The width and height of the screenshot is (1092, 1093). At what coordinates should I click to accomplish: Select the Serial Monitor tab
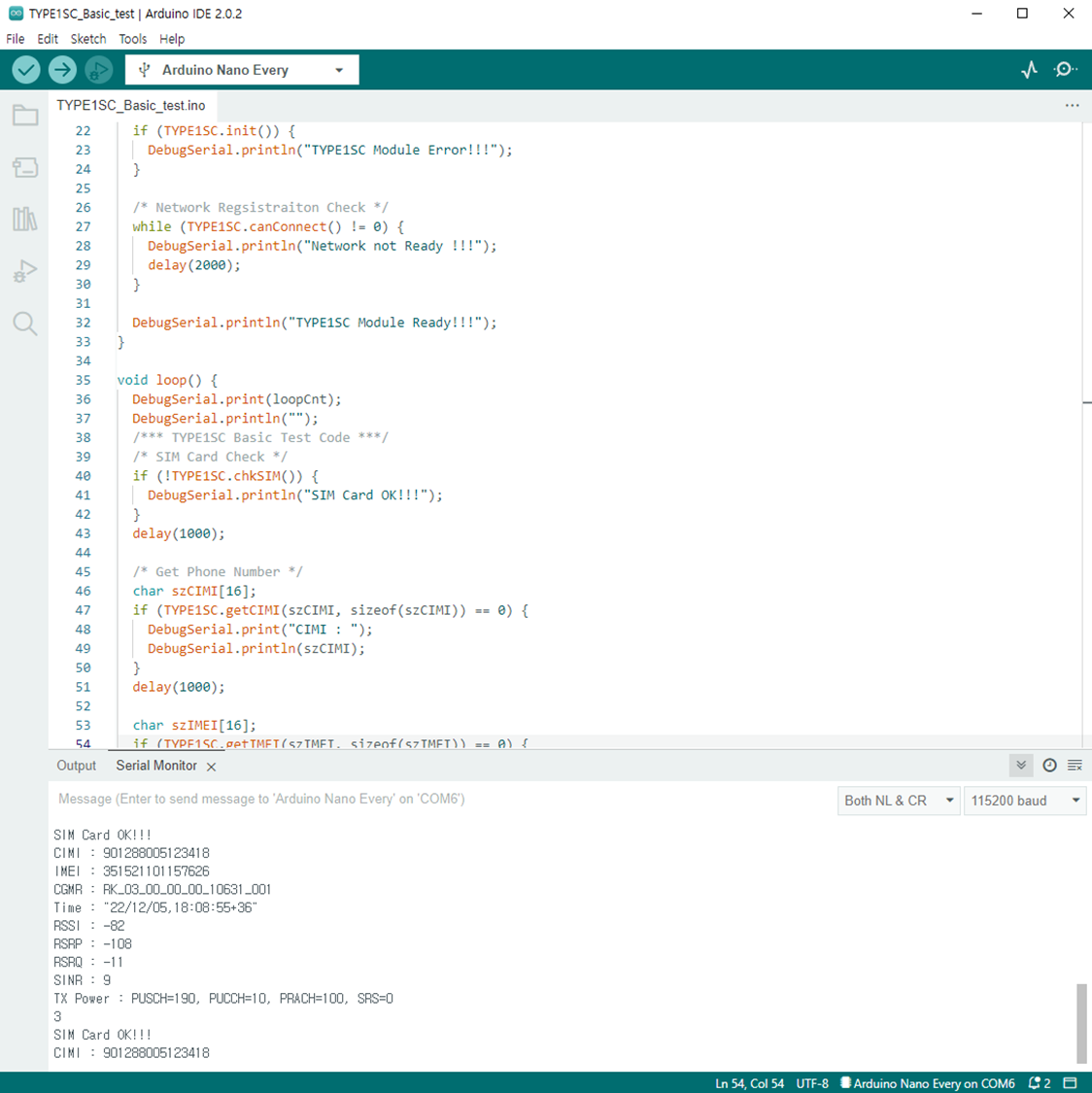pos(156,766)
